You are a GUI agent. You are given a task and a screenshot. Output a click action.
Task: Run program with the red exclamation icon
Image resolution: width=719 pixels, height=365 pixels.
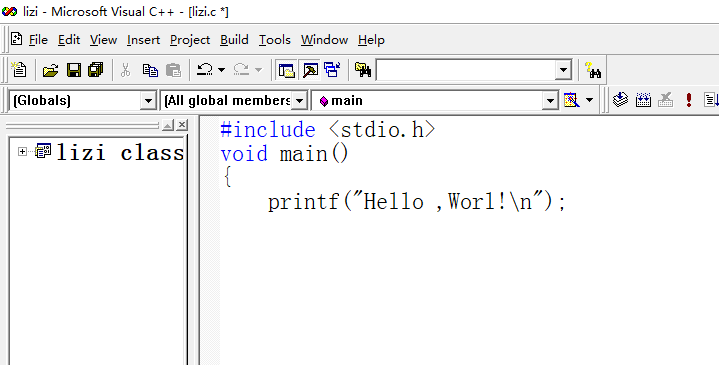point(688,100)
